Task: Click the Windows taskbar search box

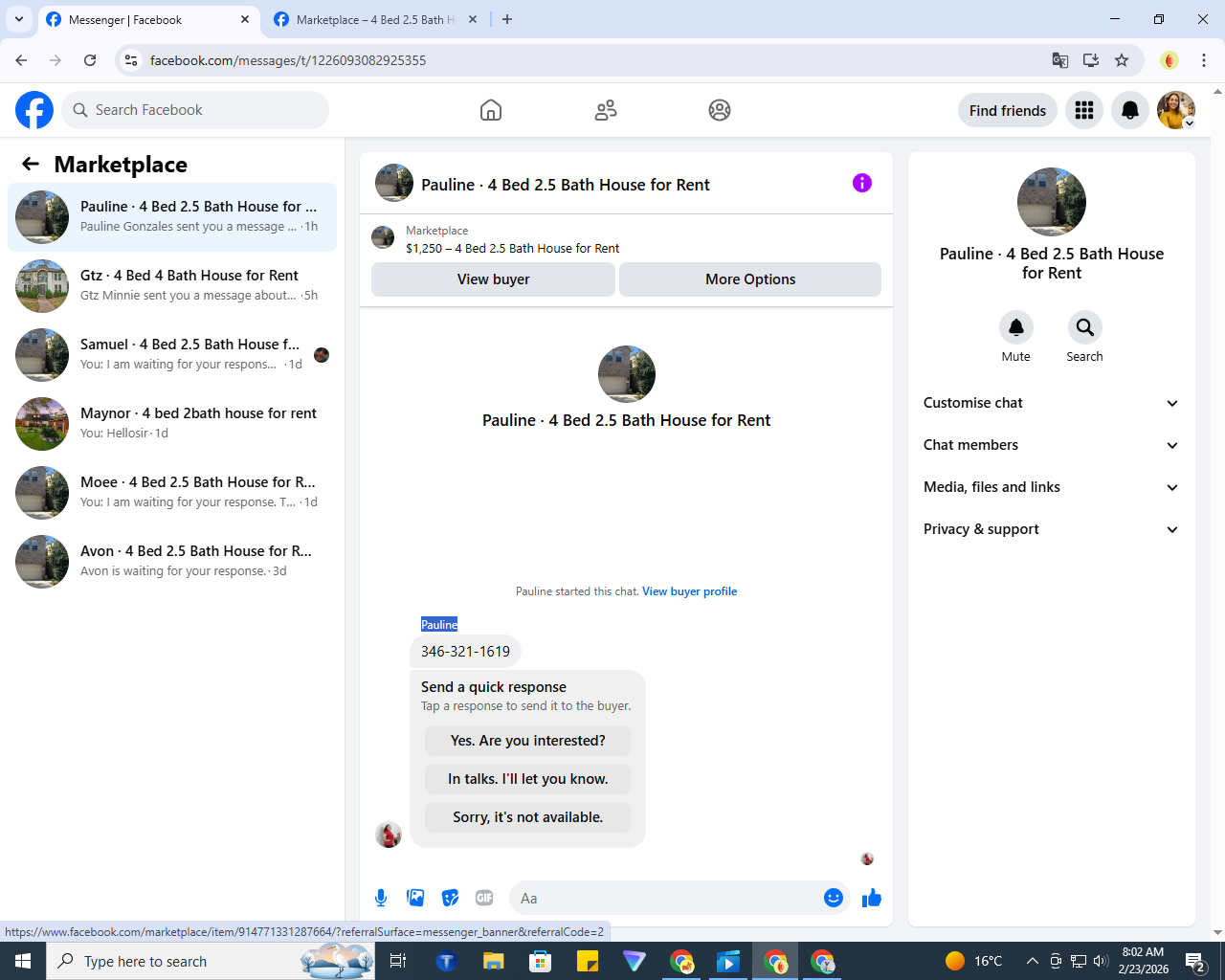Action: (211, 961)
